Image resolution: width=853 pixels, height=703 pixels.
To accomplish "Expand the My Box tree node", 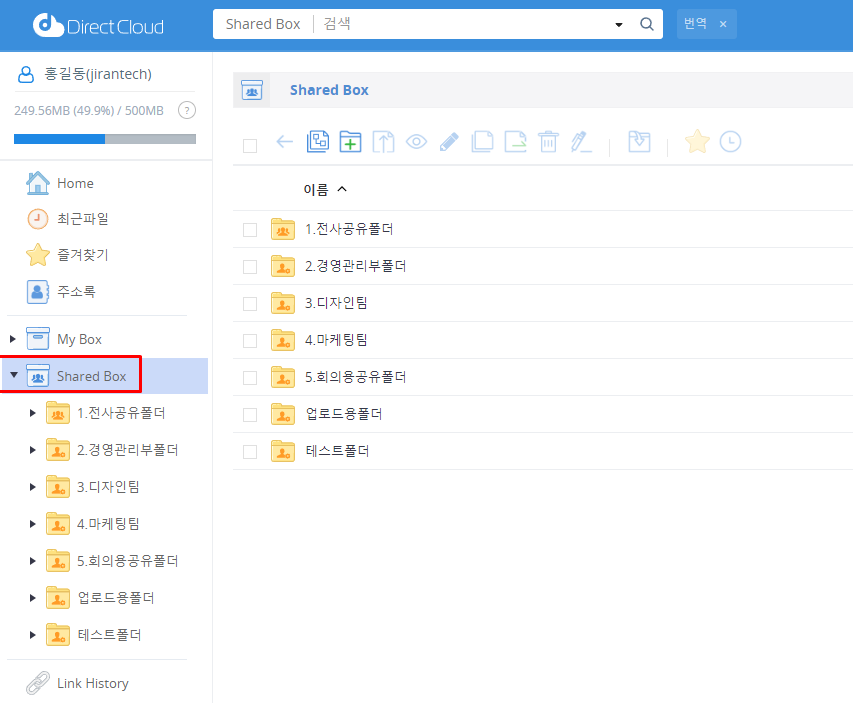I will click(x=13, y=339).
